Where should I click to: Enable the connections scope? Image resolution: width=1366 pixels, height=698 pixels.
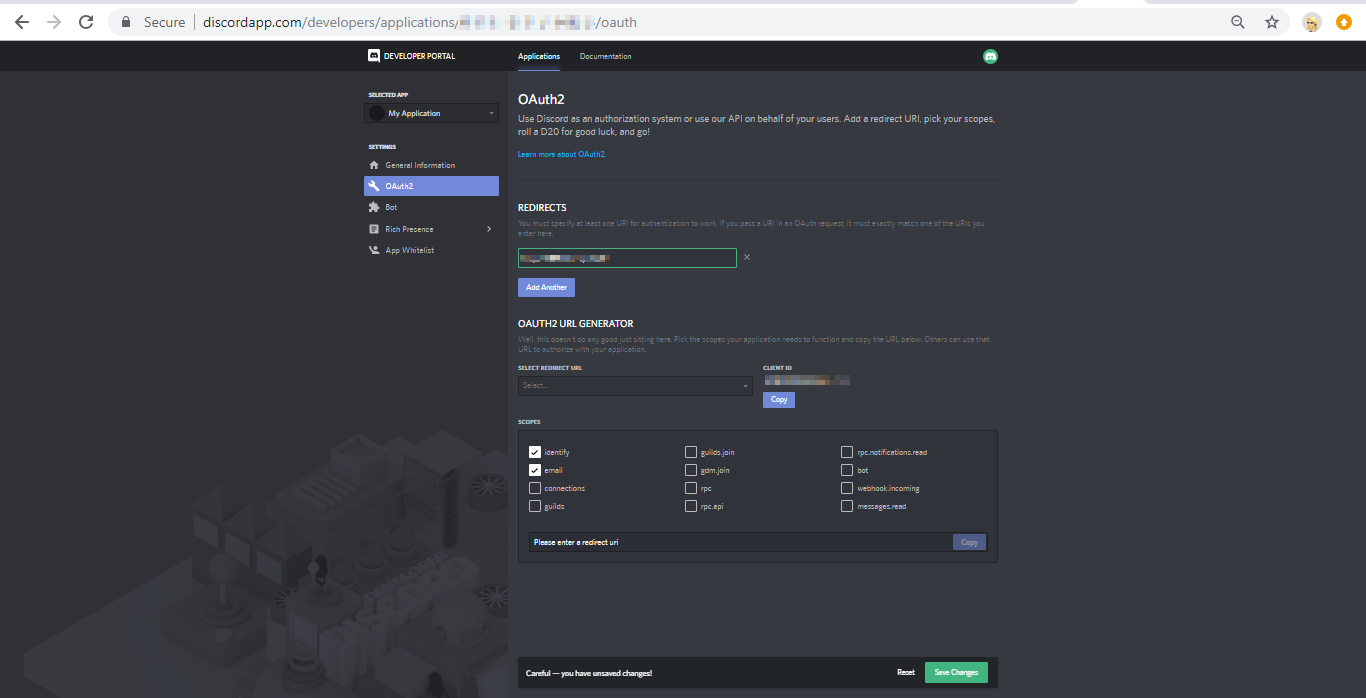(535, 488)
